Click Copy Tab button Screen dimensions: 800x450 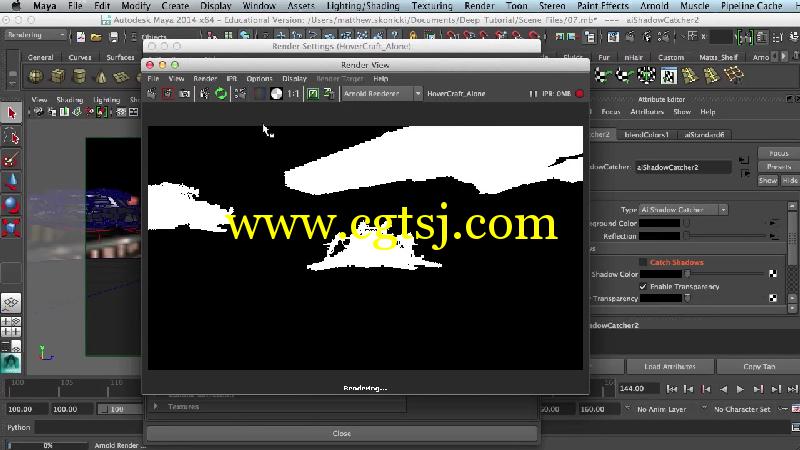pos(759,366)
